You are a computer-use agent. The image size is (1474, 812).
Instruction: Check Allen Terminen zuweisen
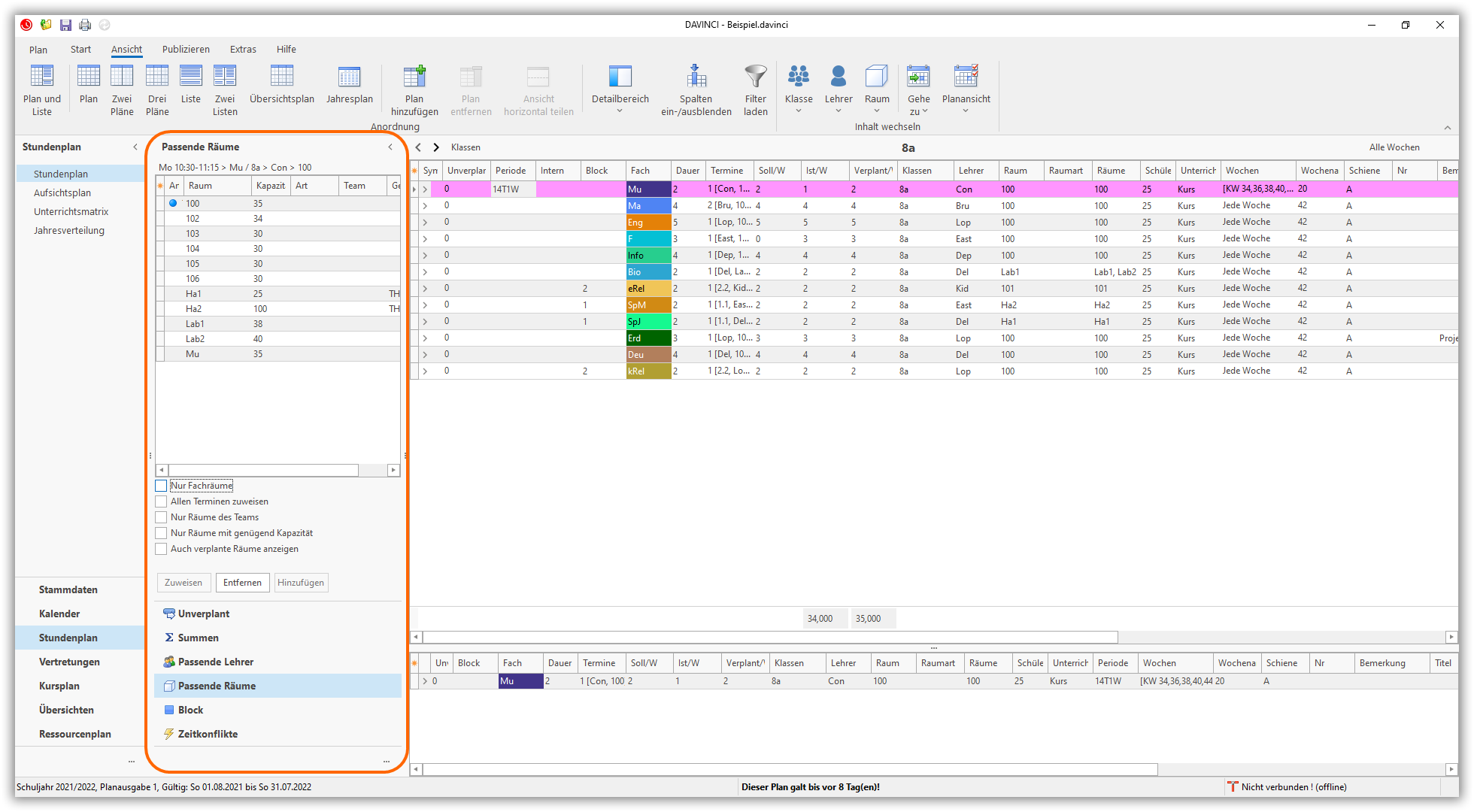point(161,501)
